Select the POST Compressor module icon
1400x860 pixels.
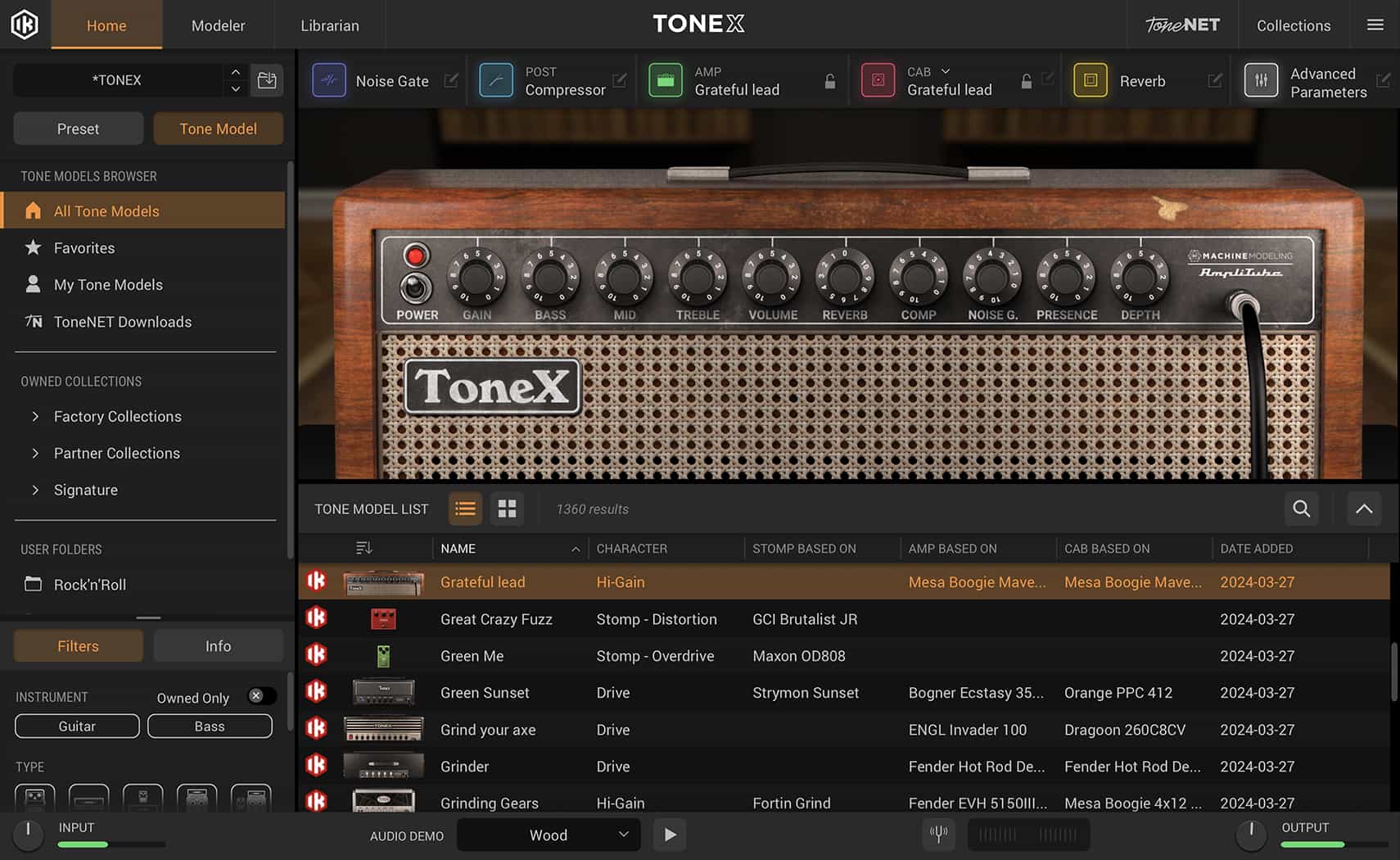tap(495, 80)
